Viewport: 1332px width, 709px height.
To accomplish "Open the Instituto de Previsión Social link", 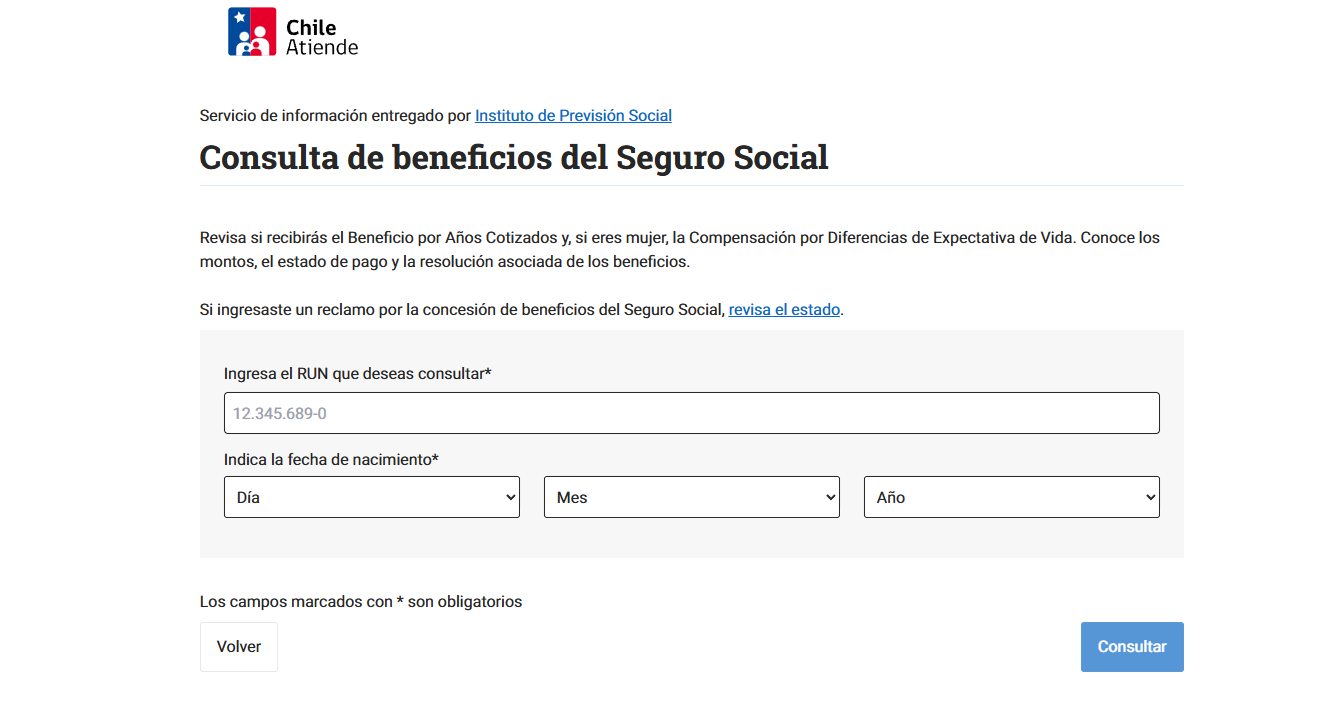I will point(573,115).
